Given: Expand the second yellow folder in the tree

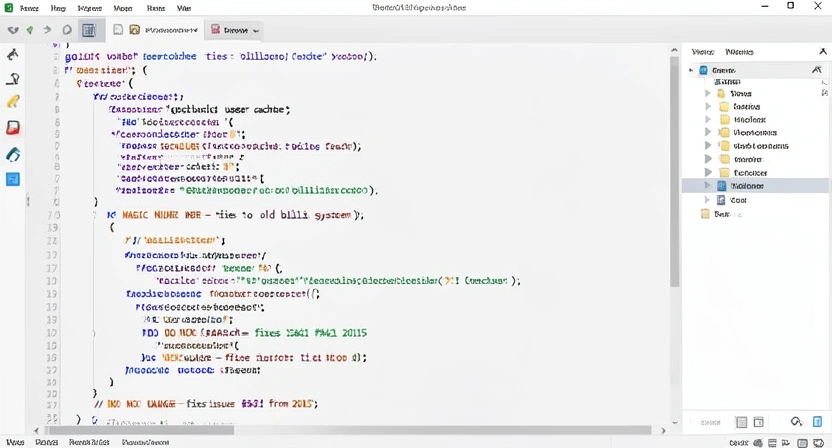Looking at the screenshot, I should coord(707,107).
